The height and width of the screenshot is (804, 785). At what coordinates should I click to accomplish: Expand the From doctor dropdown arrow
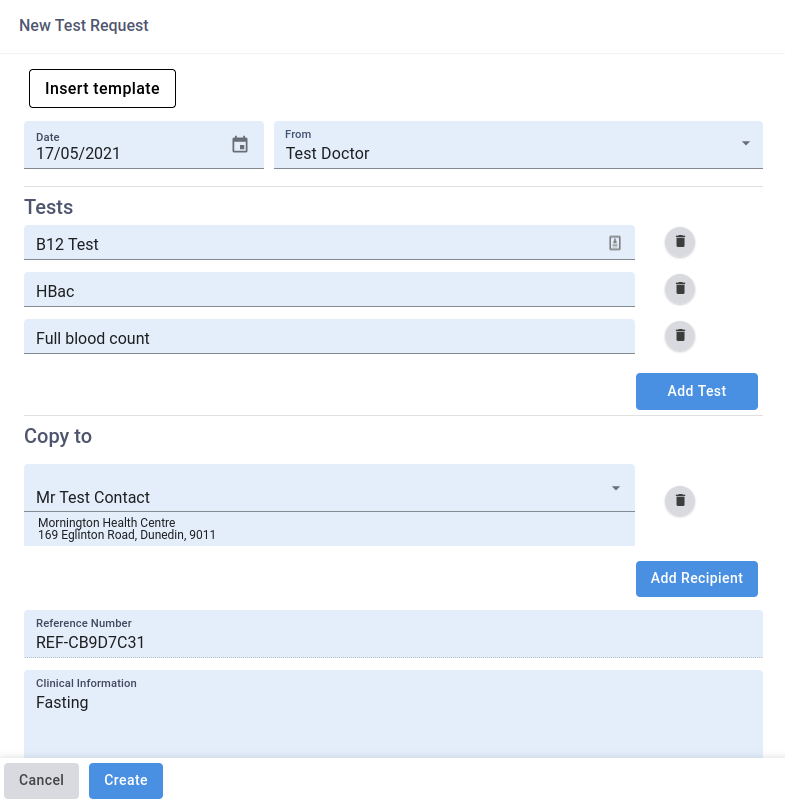click(746, 144)
